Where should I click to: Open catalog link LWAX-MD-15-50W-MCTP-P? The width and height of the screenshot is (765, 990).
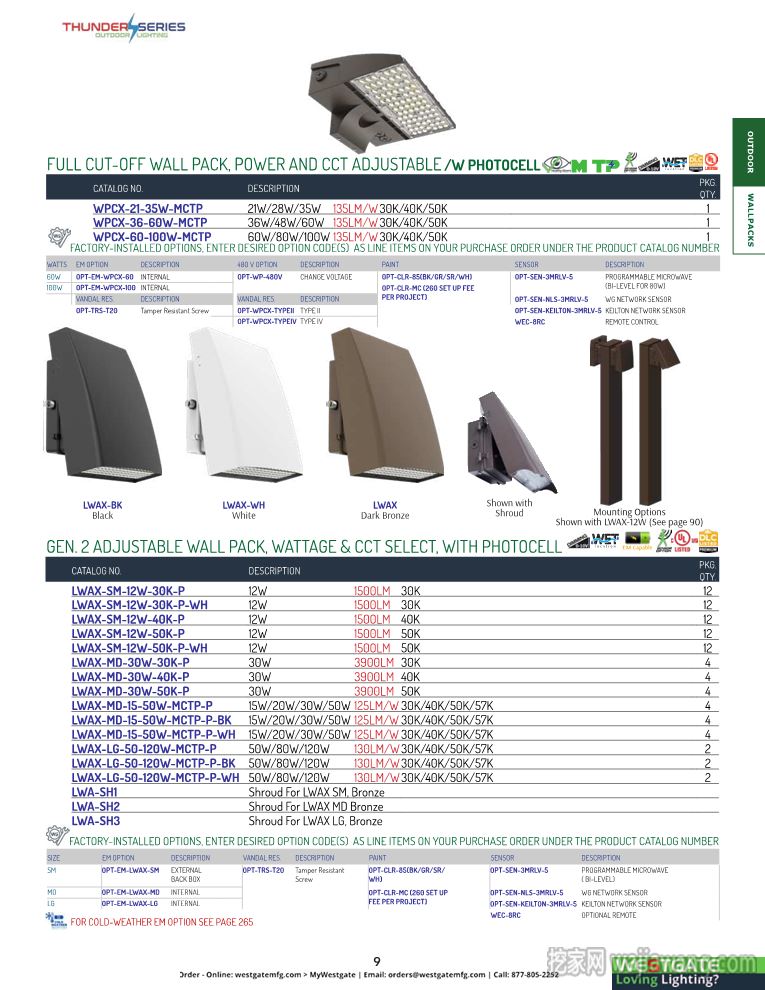coord(142,705)
